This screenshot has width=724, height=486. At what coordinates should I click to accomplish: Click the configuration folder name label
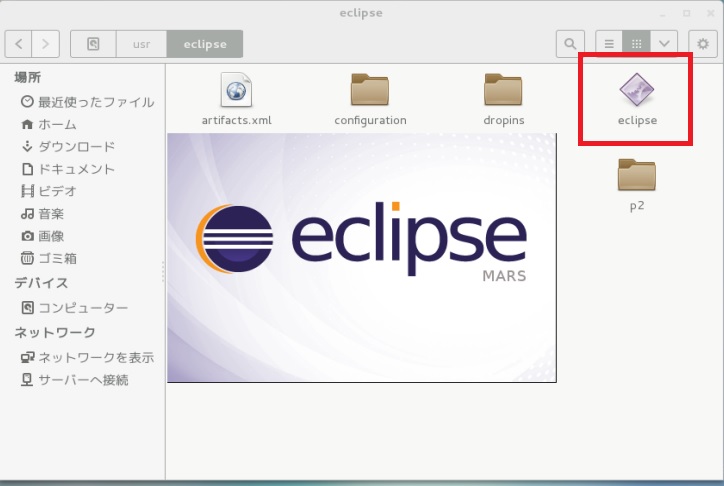pos(370,120)
